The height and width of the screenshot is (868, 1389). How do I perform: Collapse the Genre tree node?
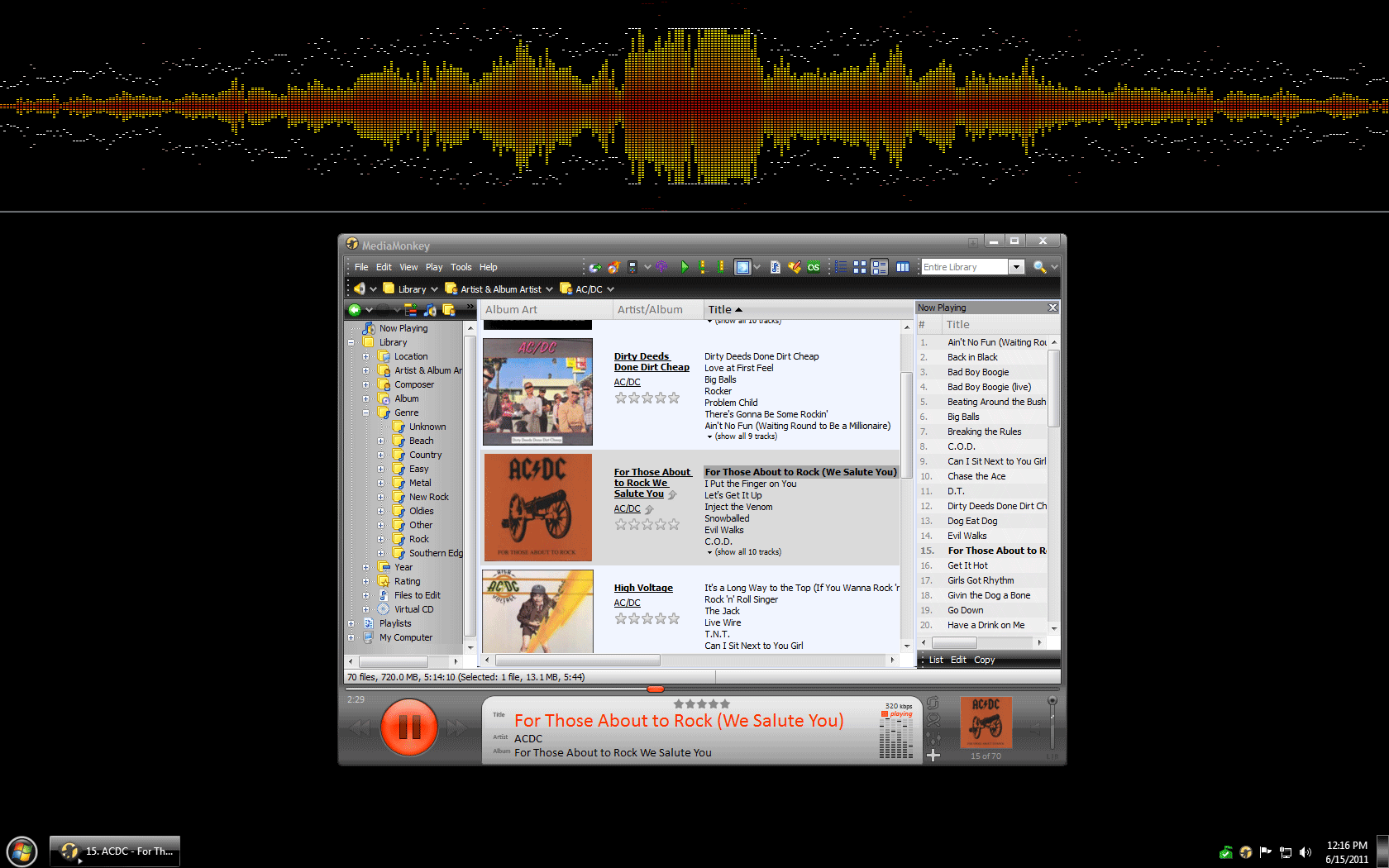[x=366, y=413]
